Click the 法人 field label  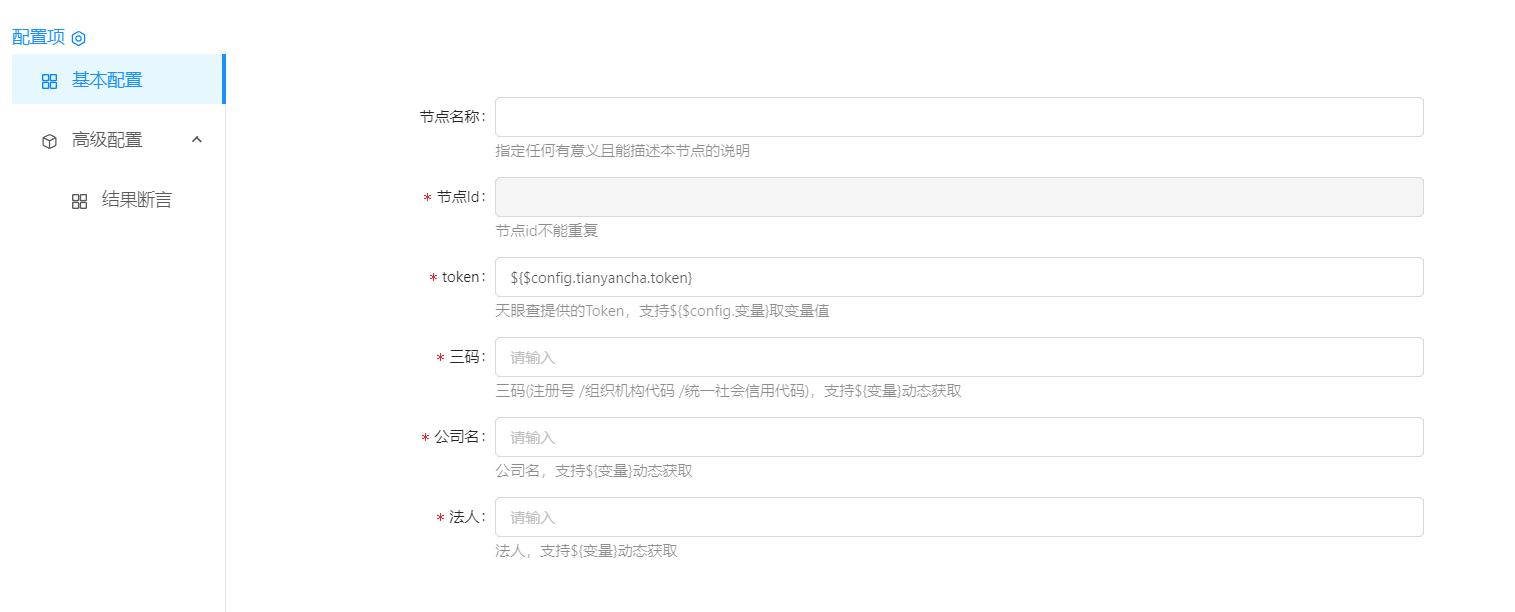coord(466,517)
